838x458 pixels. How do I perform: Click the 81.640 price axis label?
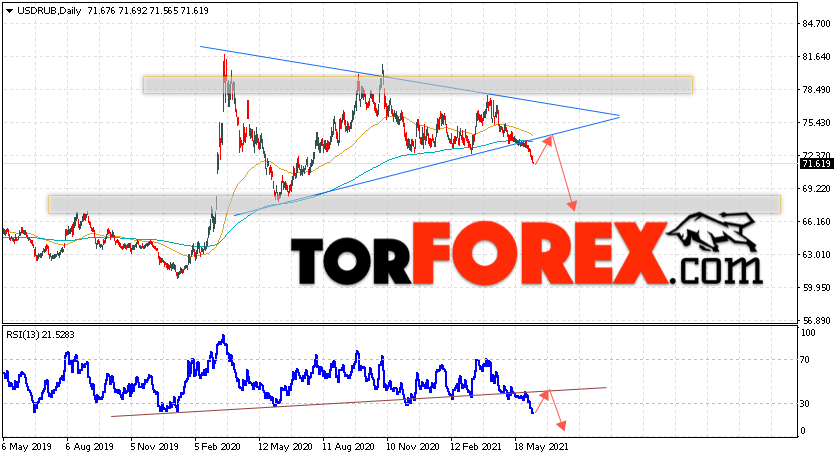[x=816, y=57]
